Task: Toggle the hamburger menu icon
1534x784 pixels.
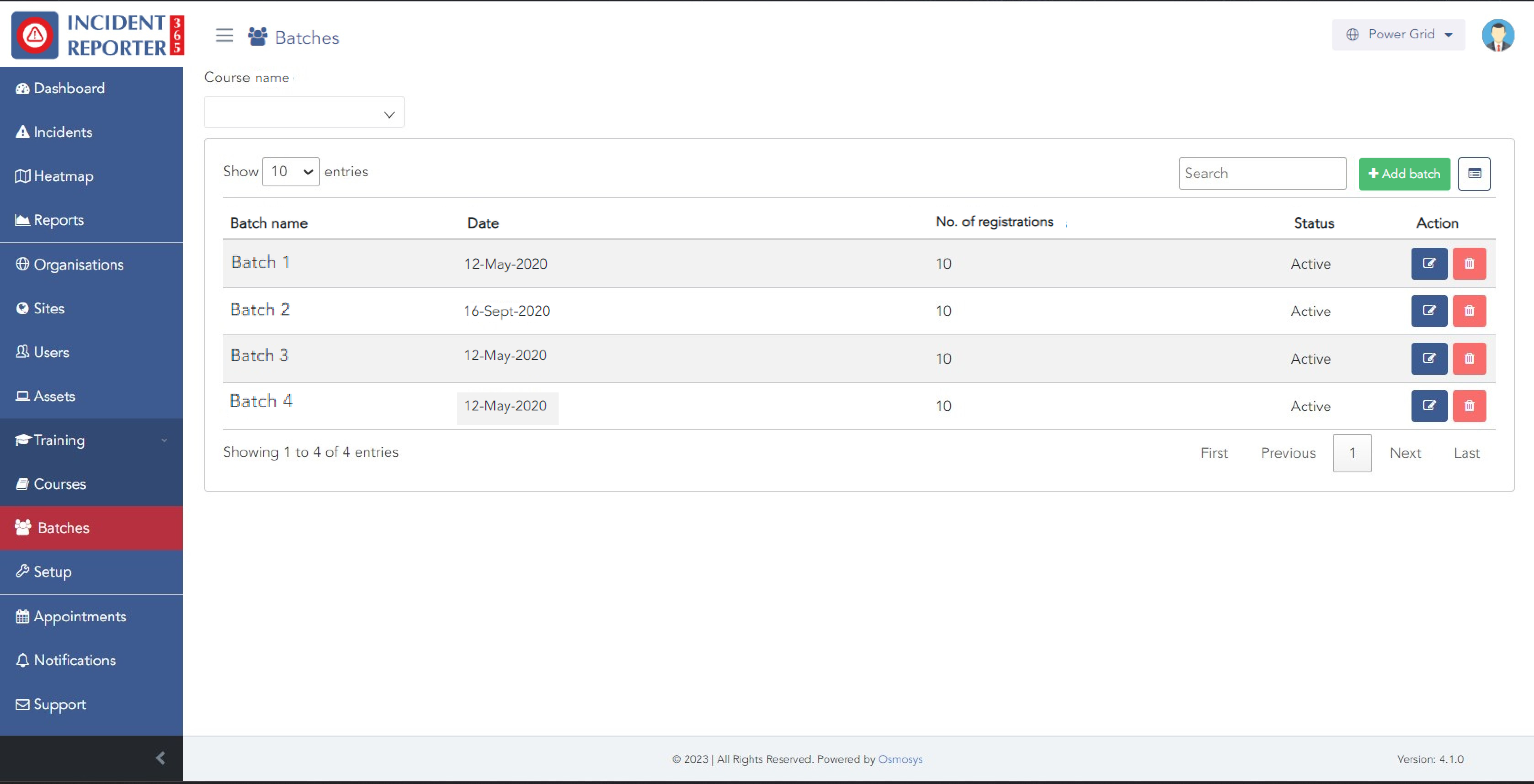Action: pos(224,36)
